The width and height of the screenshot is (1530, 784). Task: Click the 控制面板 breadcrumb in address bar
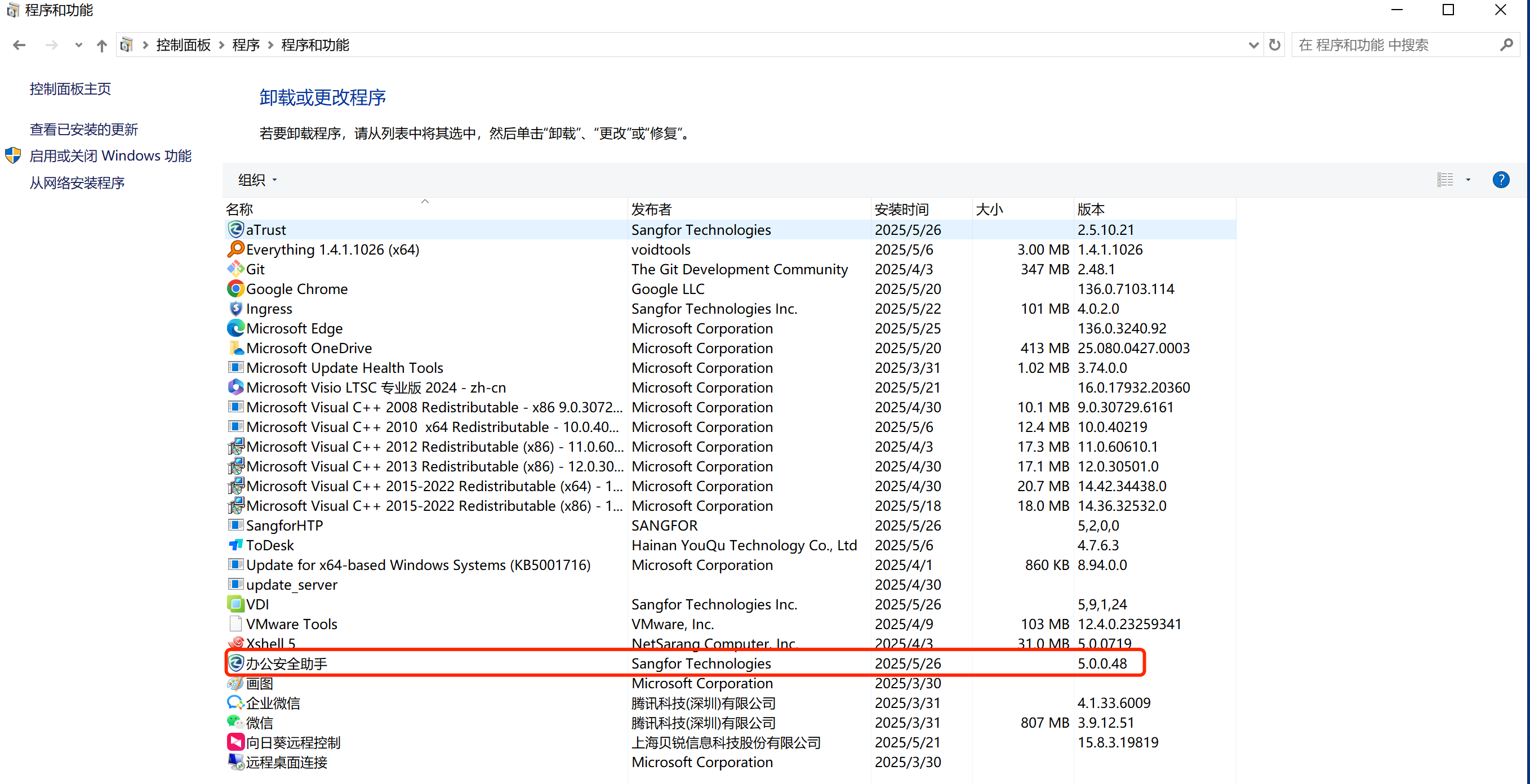coord(183,45)
